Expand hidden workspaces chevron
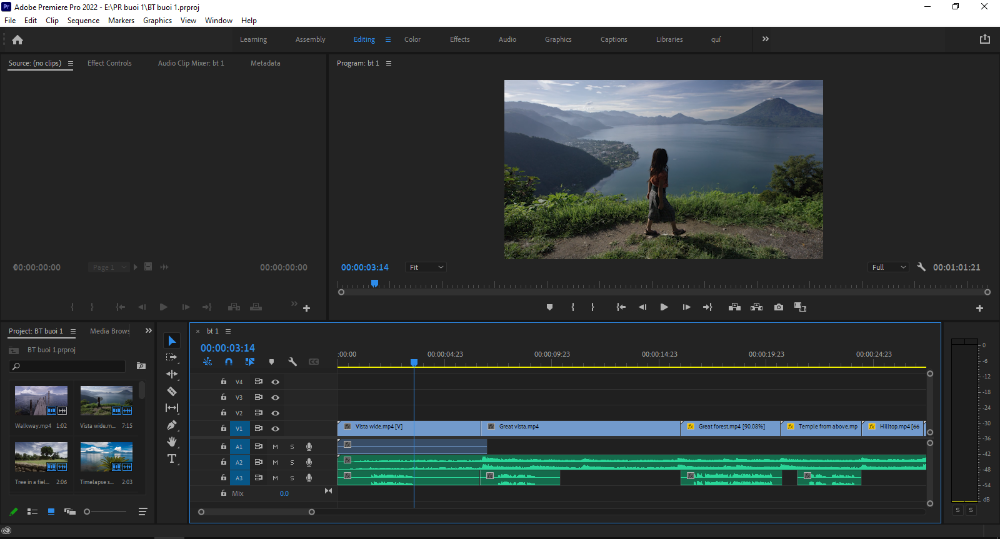1000x539 pixels. pyautogui.click(x=765, y=39)
